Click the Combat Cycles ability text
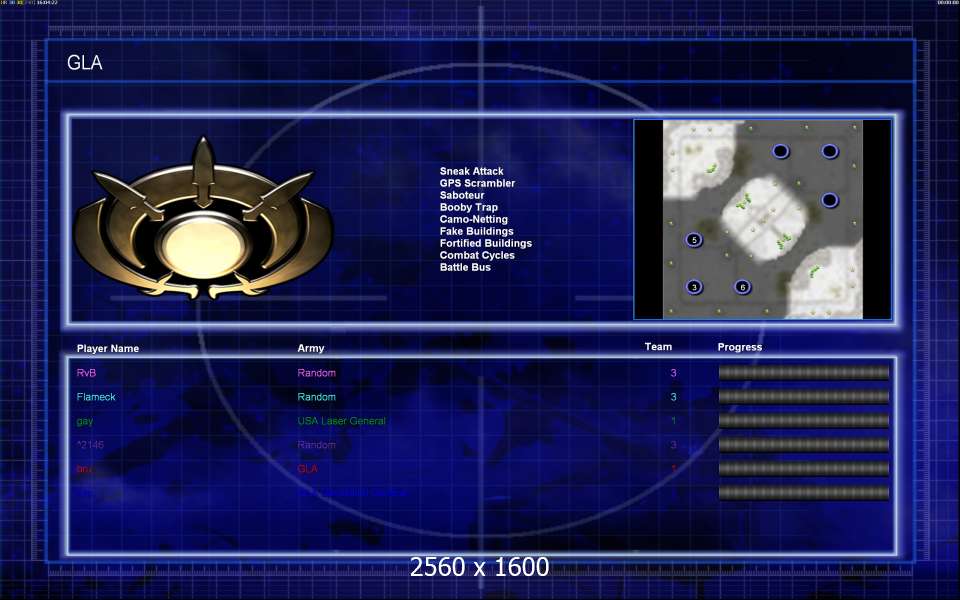Image resolution: width=960 pixels, height=600 pixels. [x=477, y=255]
